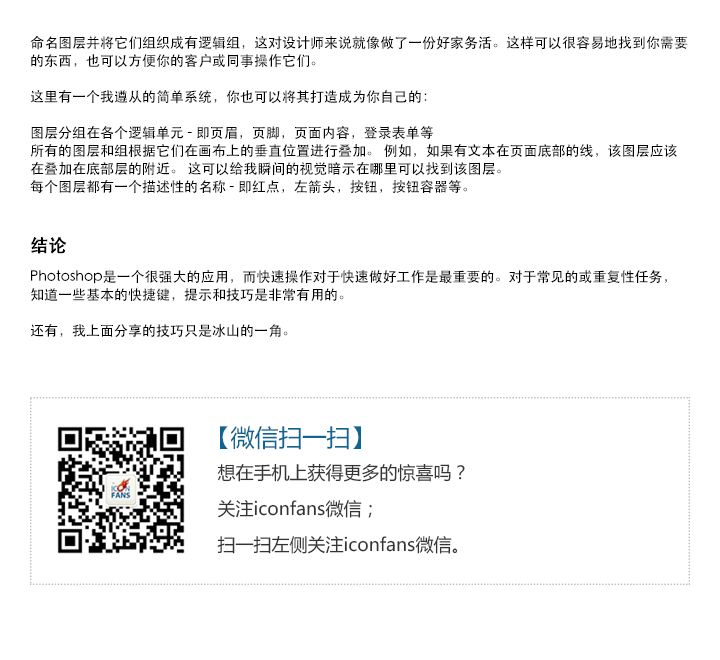Click the line 的东西，也可以方便你的客户或同事
This screenshot has height=660, width=720.
click(174, 61)
